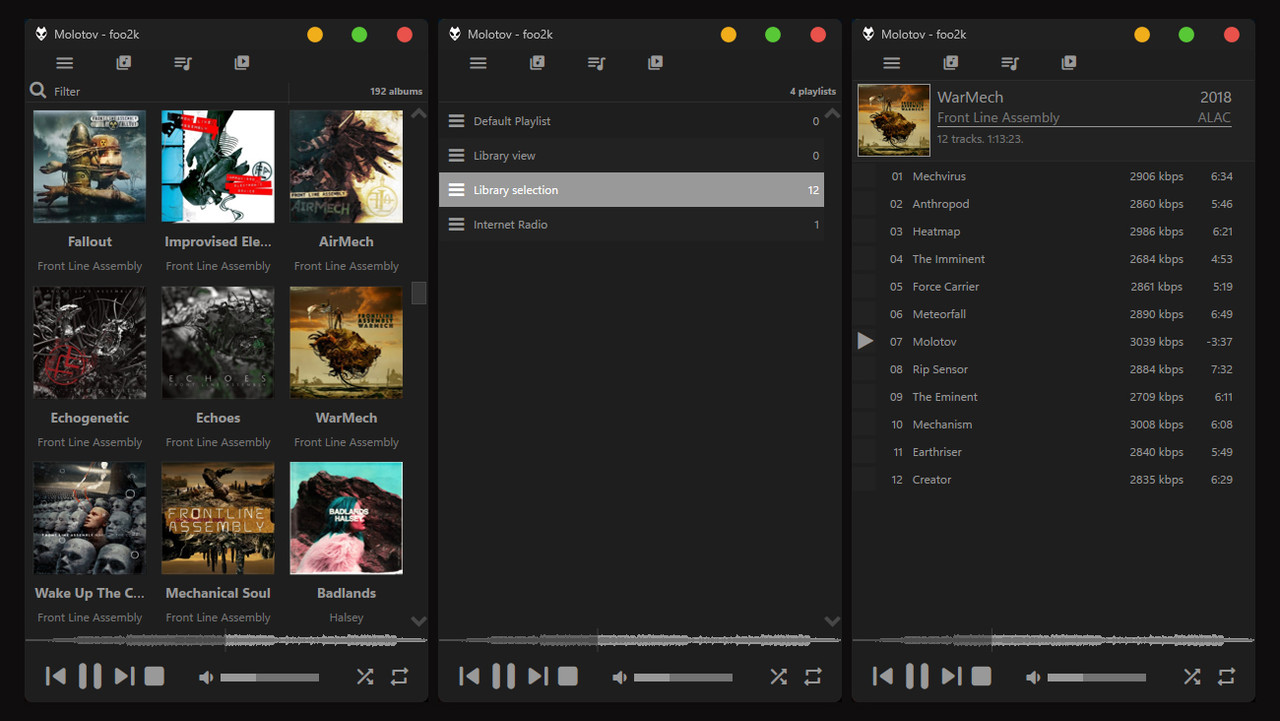Screen dimensions: 1280x721
Task: Open the Front Line Assembly artist link under WarMech title
Action: 998,117
